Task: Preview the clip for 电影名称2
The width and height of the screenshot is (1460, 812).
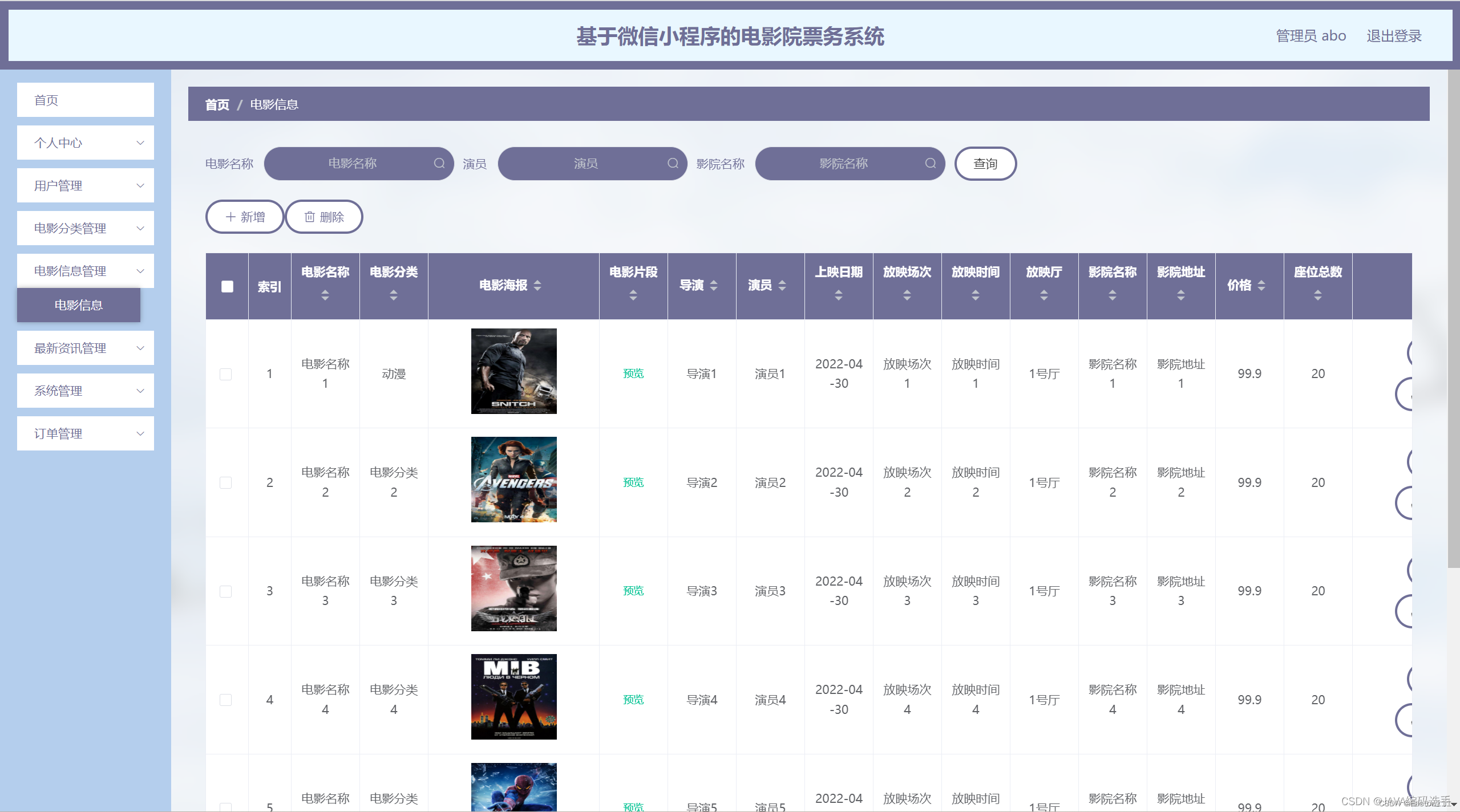Action: coord(633,482)
